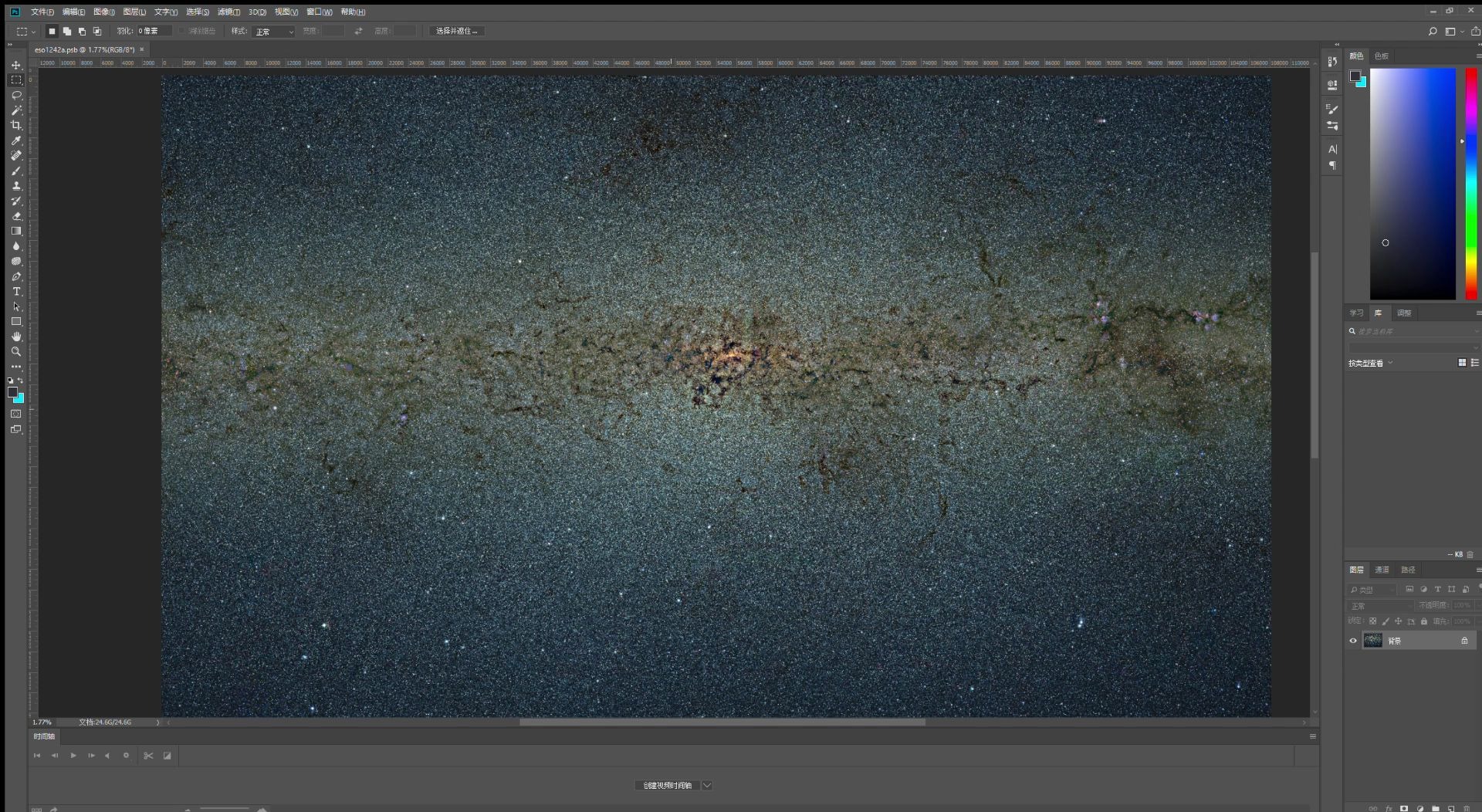Select the Path Selection tool
The image size is (1482, 812).
[x=16, y=306]
